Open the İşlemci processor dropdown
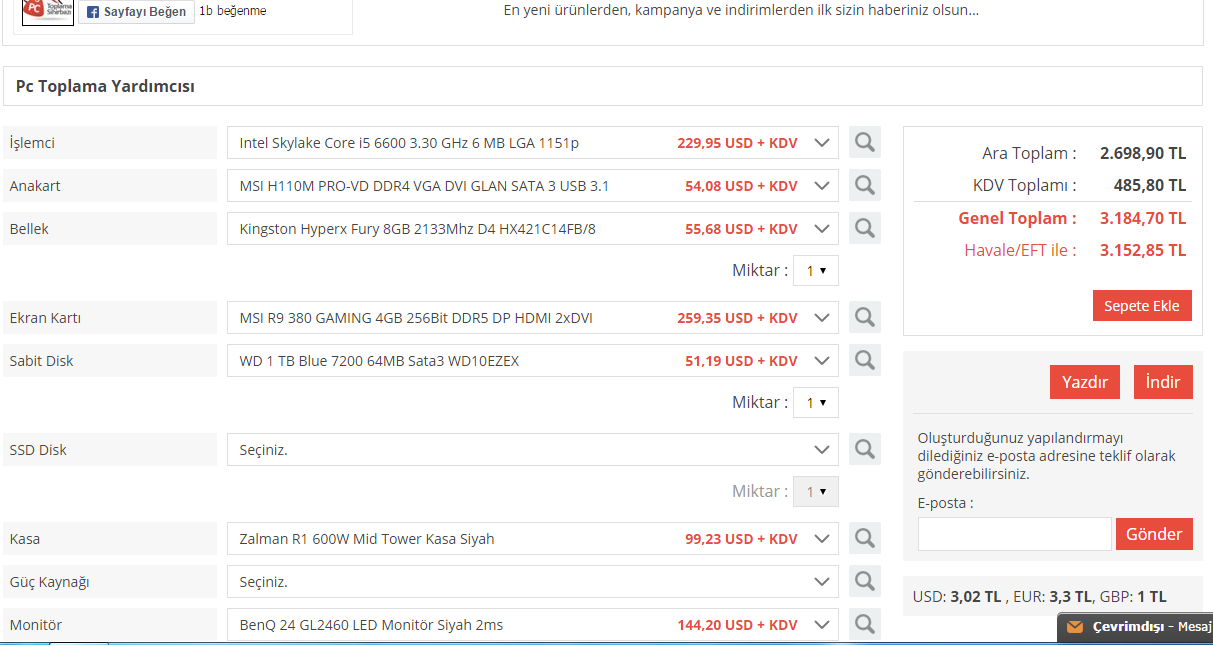Image resolution: width=1213 pixels, height=645 pixels. point(533,143)
